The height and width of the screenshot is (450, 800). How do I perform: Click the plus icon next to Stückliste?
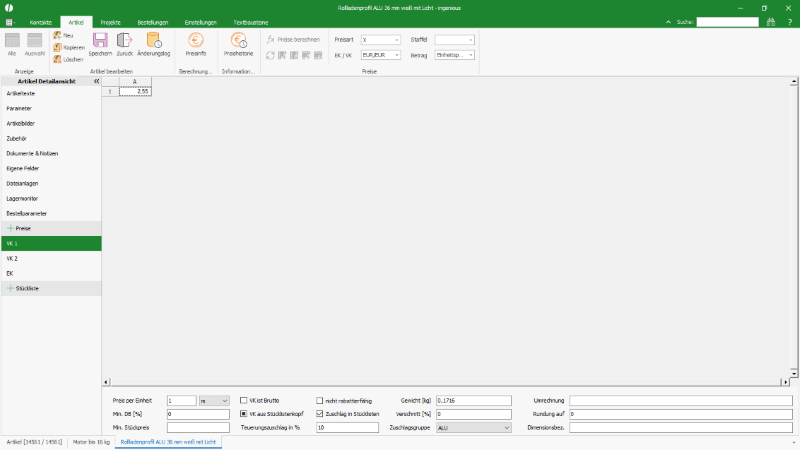[x=10, y=288]
